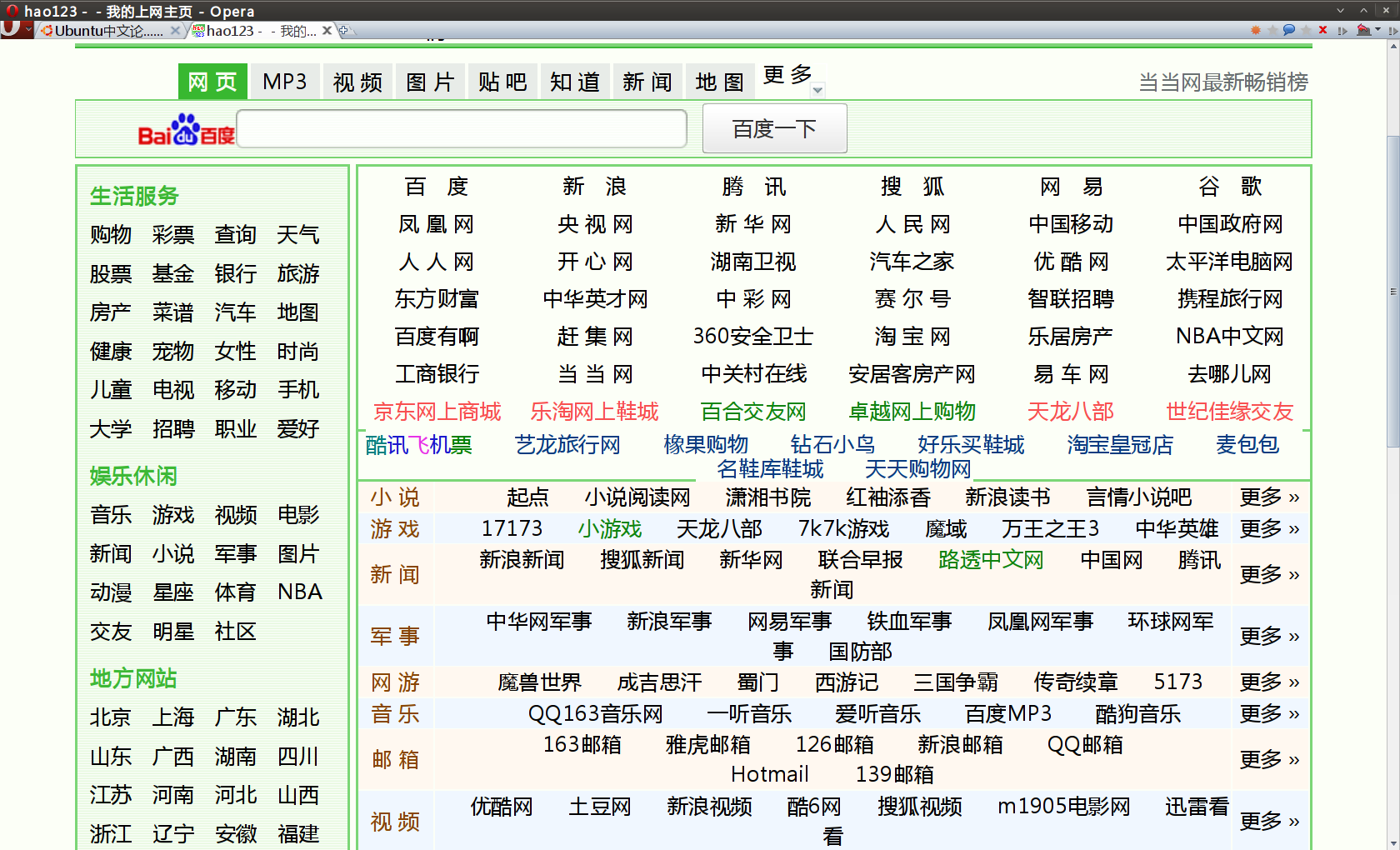
Task: Open the 世纪佳缘交友 link
Action: [x=1230, y=411]
